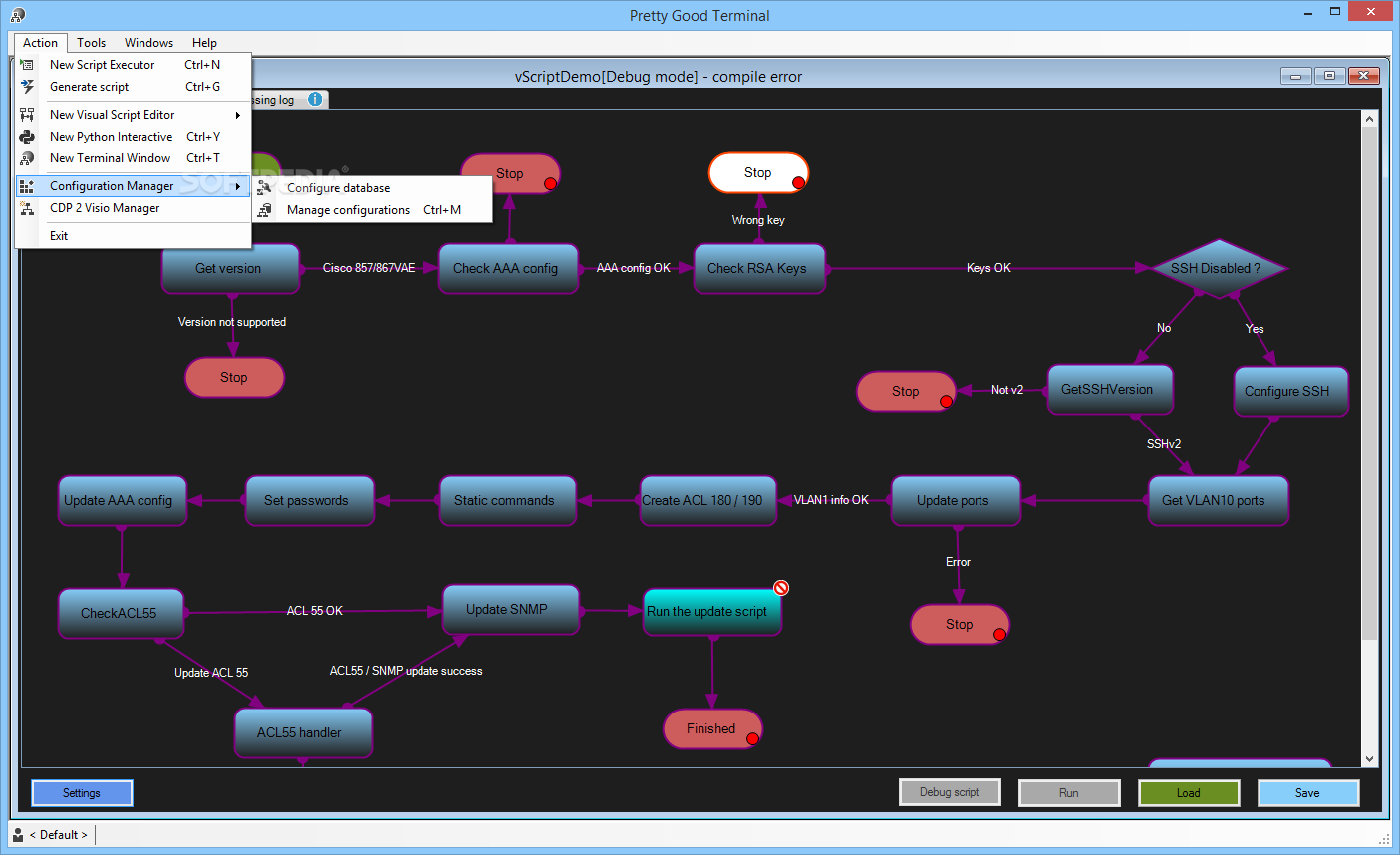Screen dimensions: 1400x855
Task: Select the SSH Disabled ? decision diamond
Action: click(x=1218, y=268)
